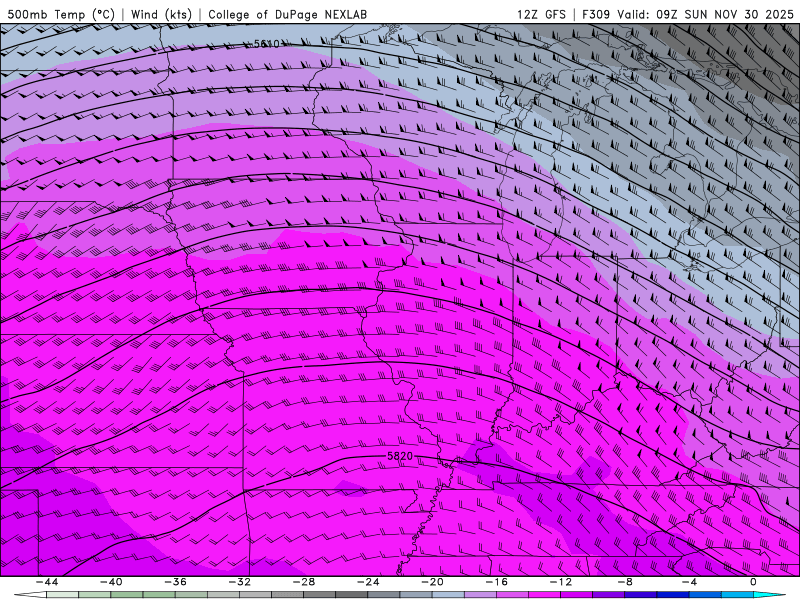Click the -44 colorbar tick label
Image resolution: width=800 pixels, height=600 pixels.
click(47, 582)
